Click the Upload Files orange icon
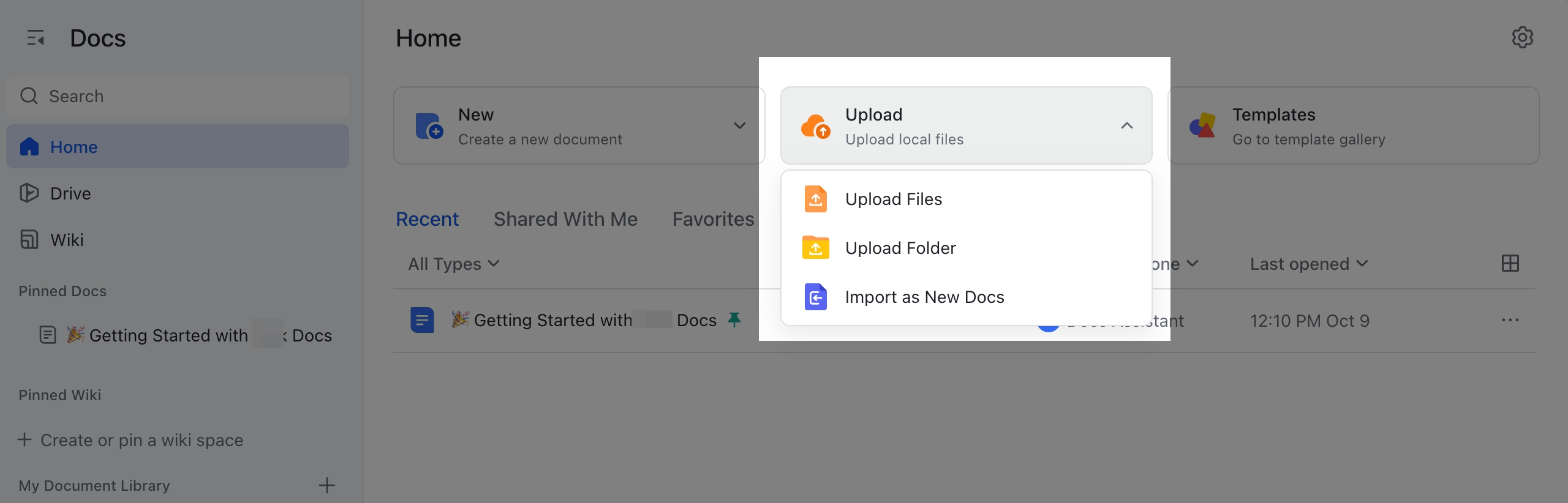Image resolution: width=1568 pixels, height=503 pixels. 816,199
